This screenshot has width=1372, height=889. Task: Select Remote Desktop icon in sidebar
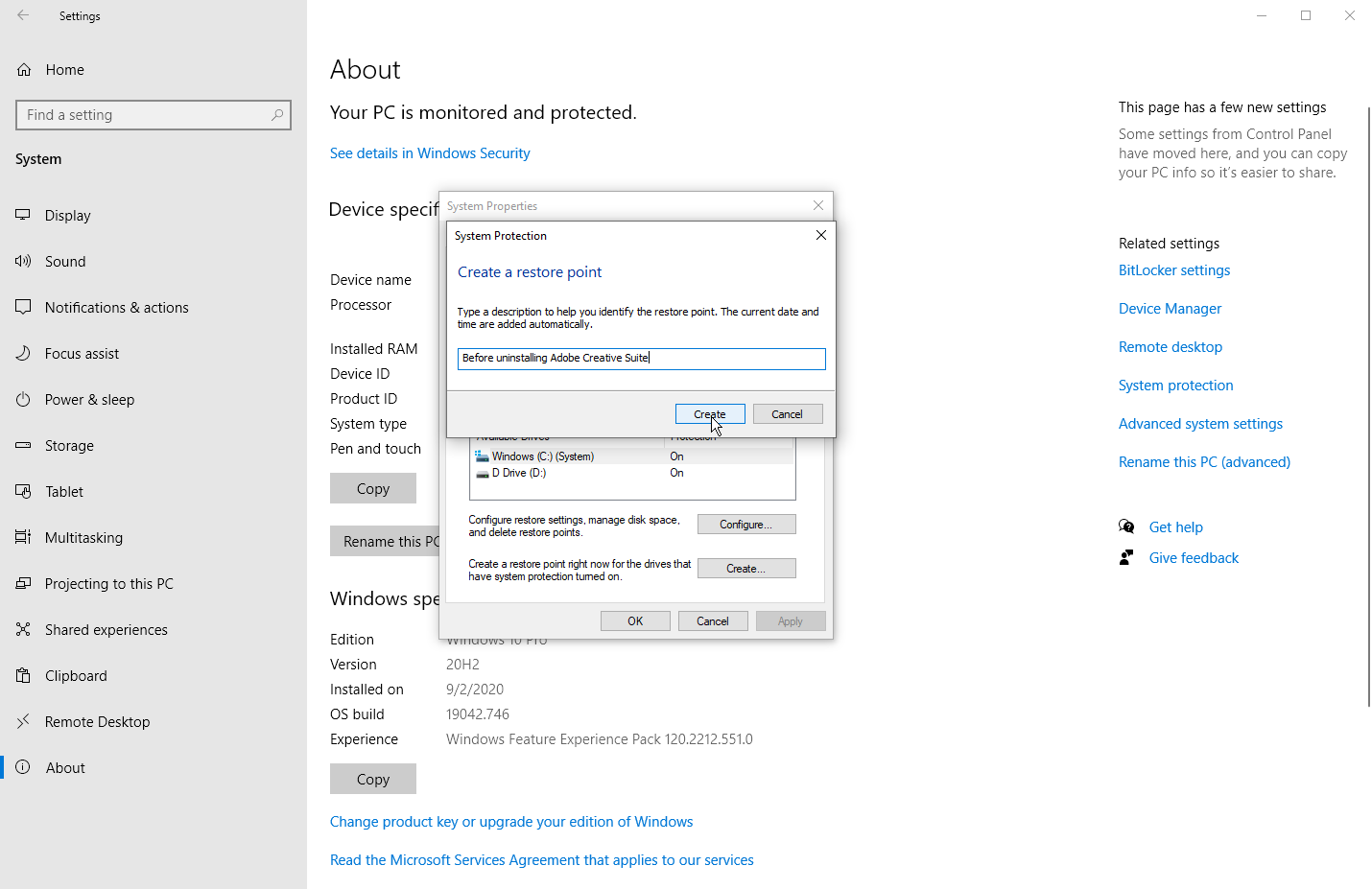[x=23, y=722]
